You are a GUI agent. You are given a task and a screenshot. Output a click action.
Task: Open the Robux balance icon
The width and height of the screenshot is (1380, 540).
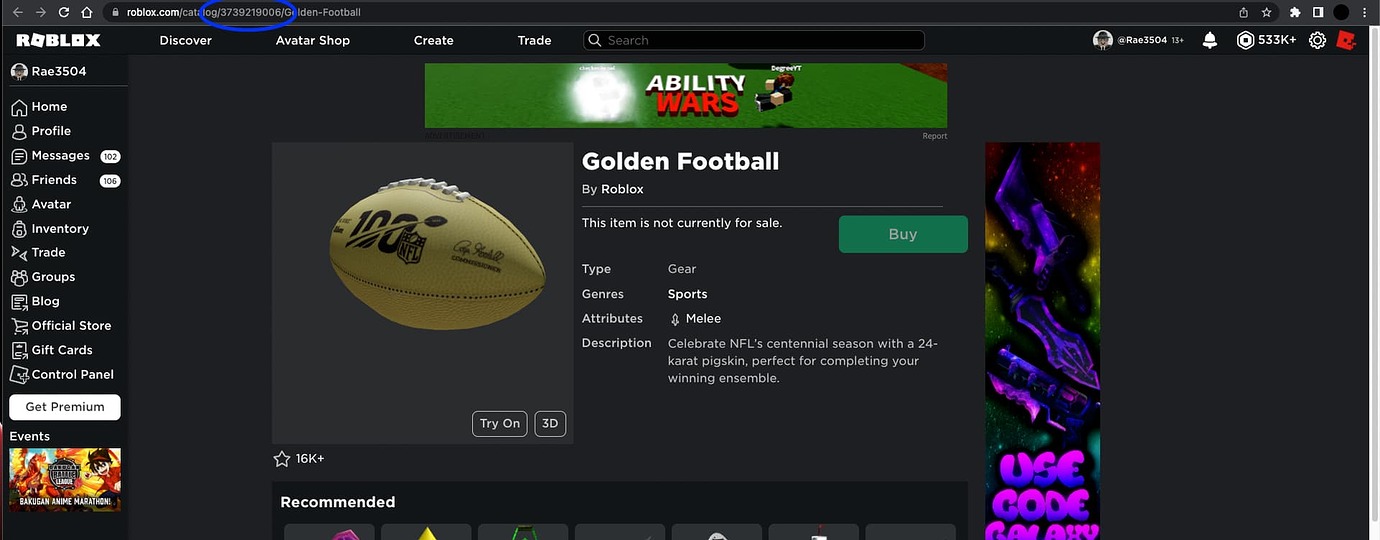pyautogui.click(x=1245, y=40)
